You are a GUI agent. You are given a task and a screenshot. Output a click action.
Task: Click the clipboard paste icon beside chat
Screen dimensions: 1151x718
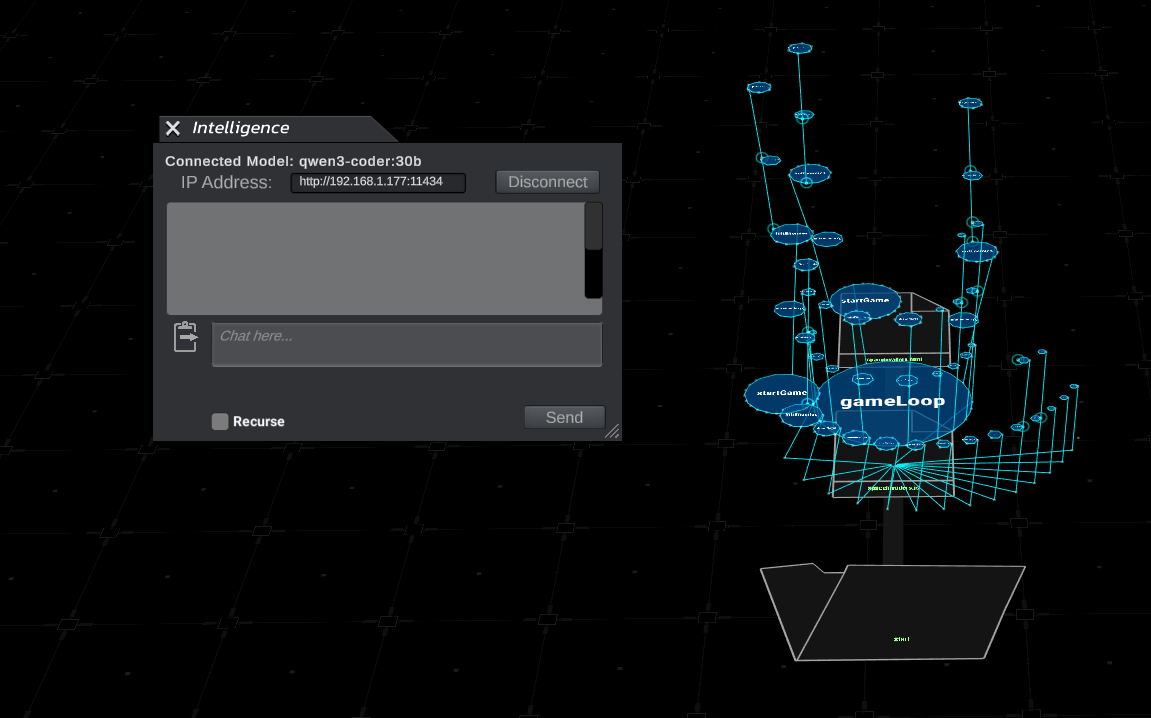(x=186, y=337)
